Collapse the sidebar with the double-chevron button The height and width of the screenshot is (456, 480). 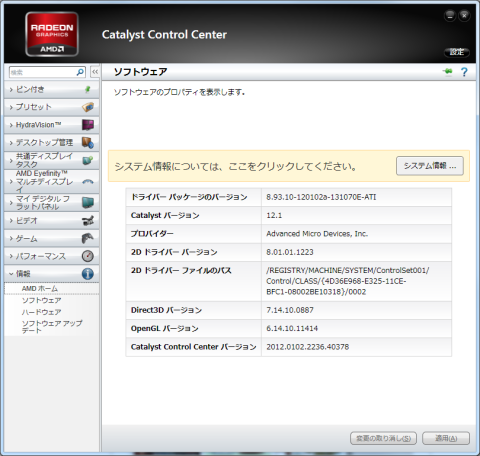click(x=95, y=72)
